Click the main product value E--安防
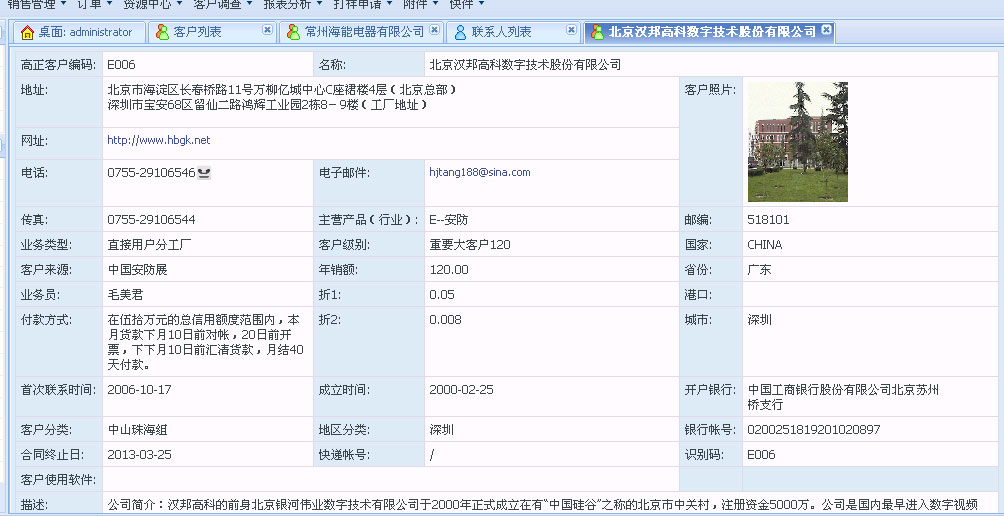1004x516 pixels. (449, 220)
